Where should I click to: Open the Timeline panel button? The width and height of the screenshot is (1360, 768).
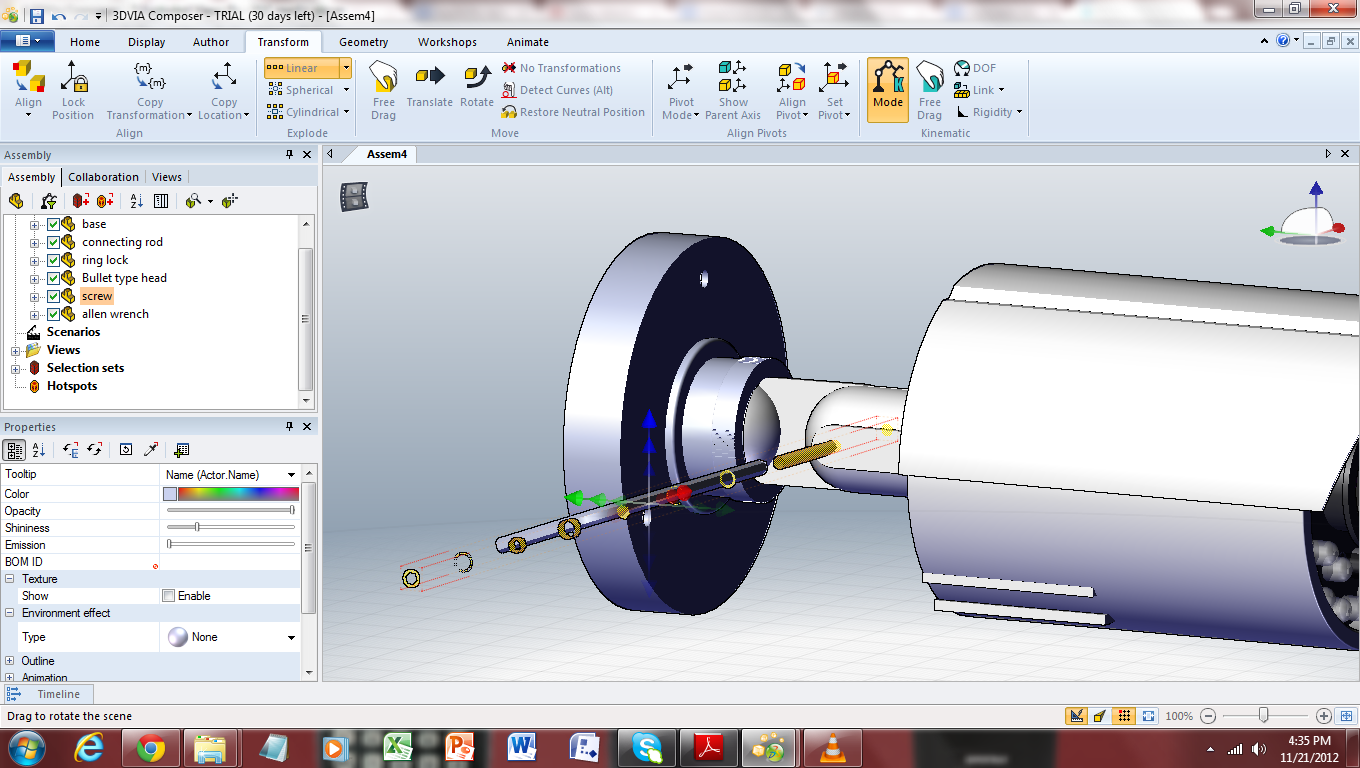tap(49, 694)
